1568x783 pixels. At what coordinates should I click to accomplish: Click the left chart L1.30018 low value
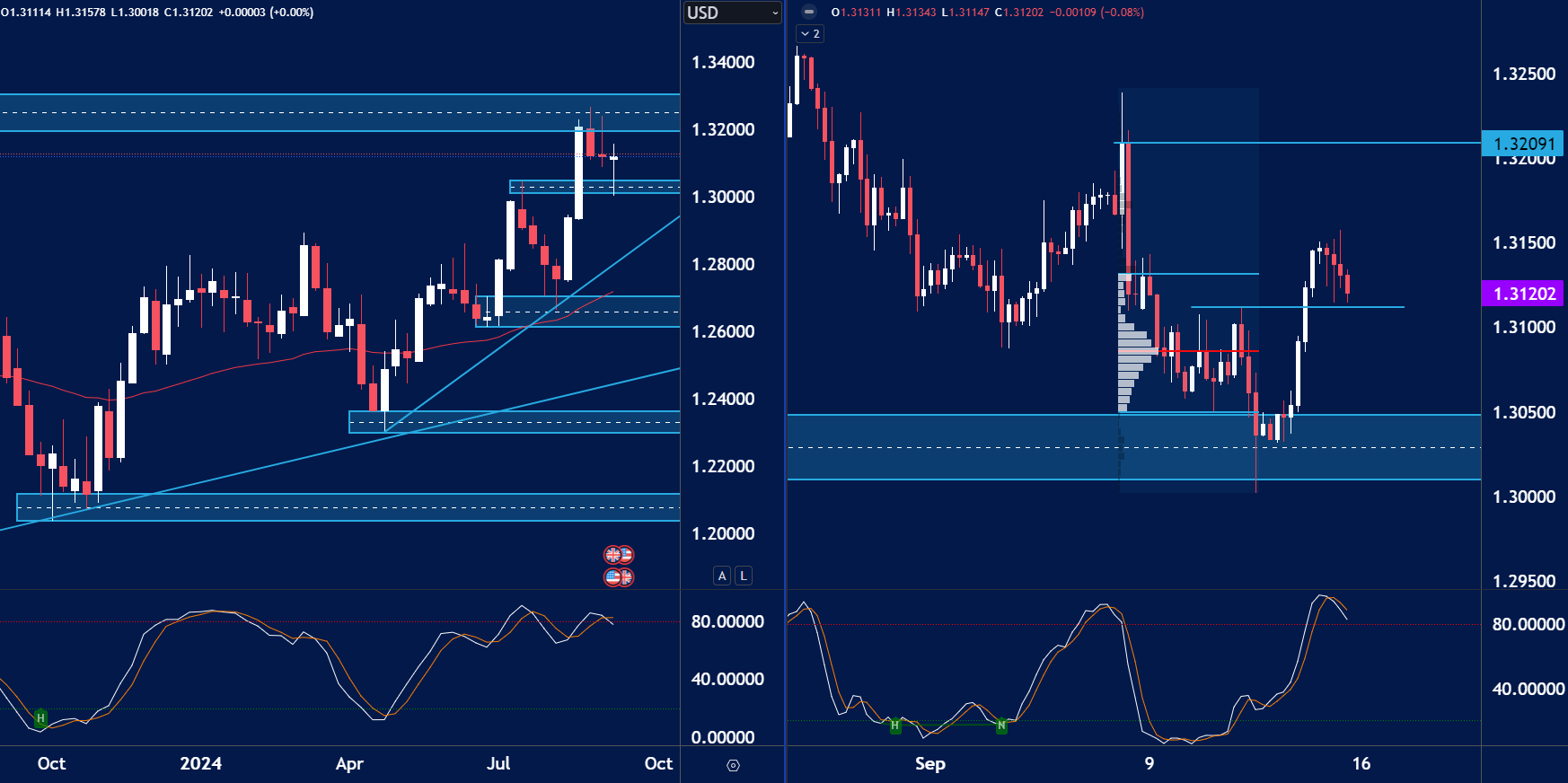tap(135, 13)
